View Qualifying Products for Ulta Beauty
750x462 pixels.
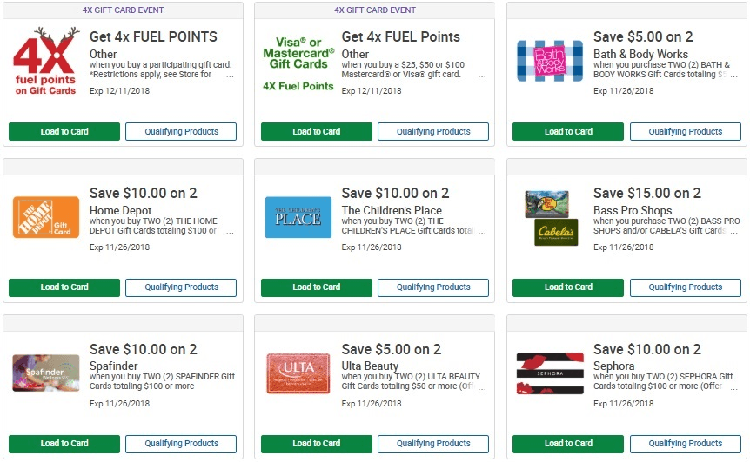pos(433,443)
